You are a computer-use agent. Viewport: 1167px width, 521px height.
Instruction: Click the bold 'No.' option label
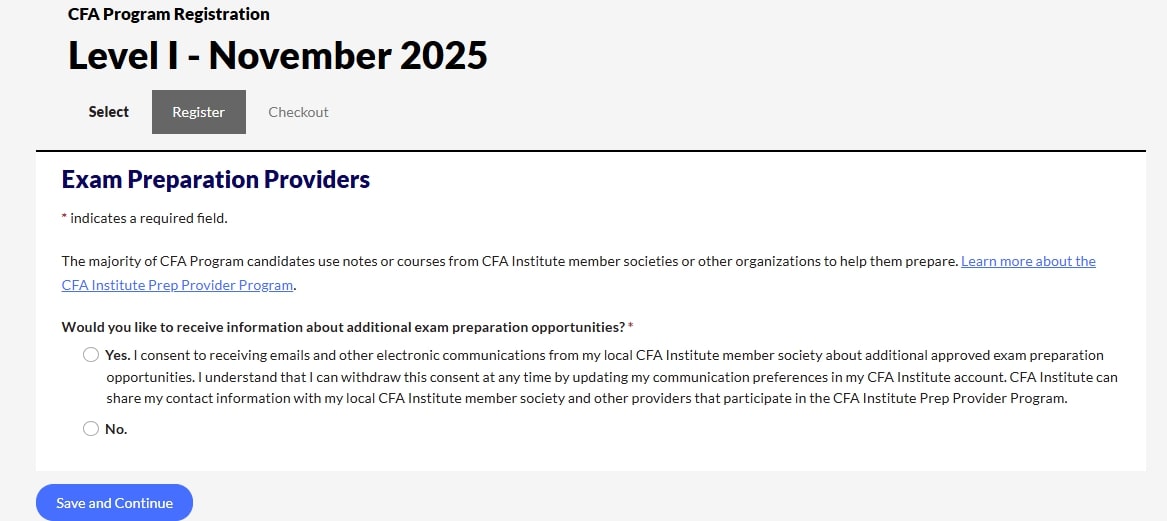point(116,429)
